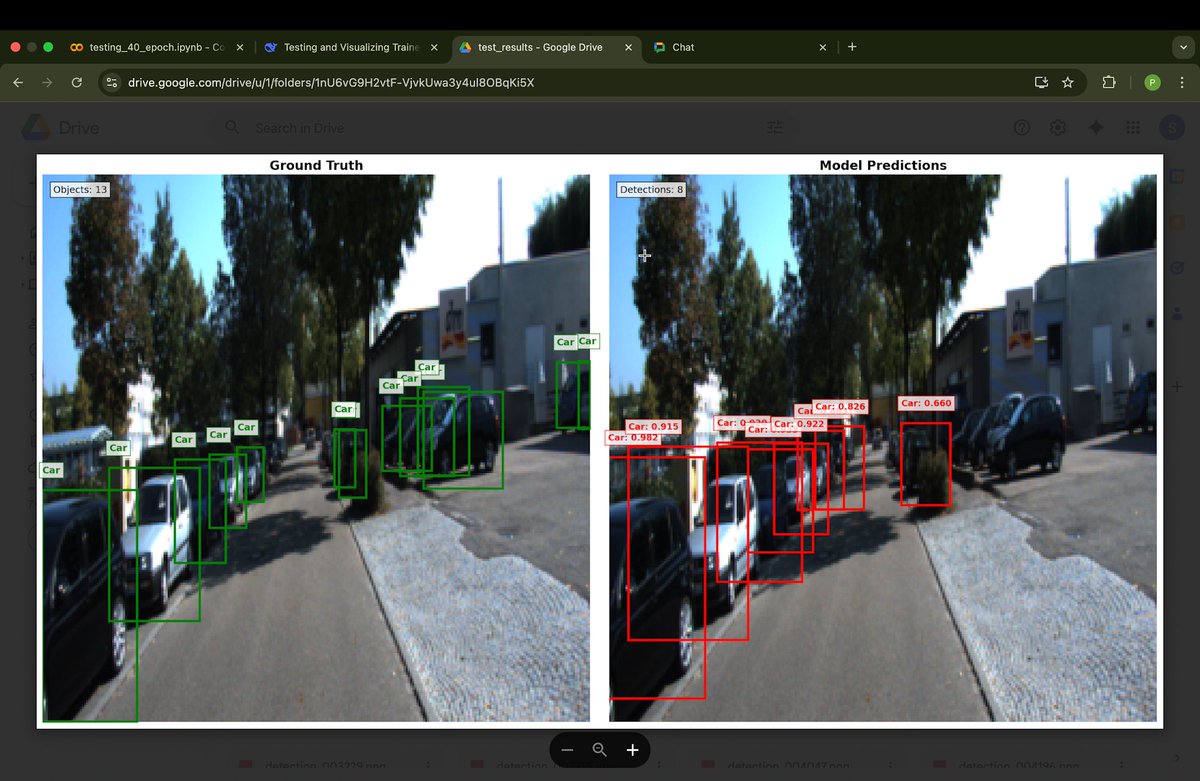Open Drive settings via the gear icon
This screenshot has height=781, width=1200.
coord(1058,127)
